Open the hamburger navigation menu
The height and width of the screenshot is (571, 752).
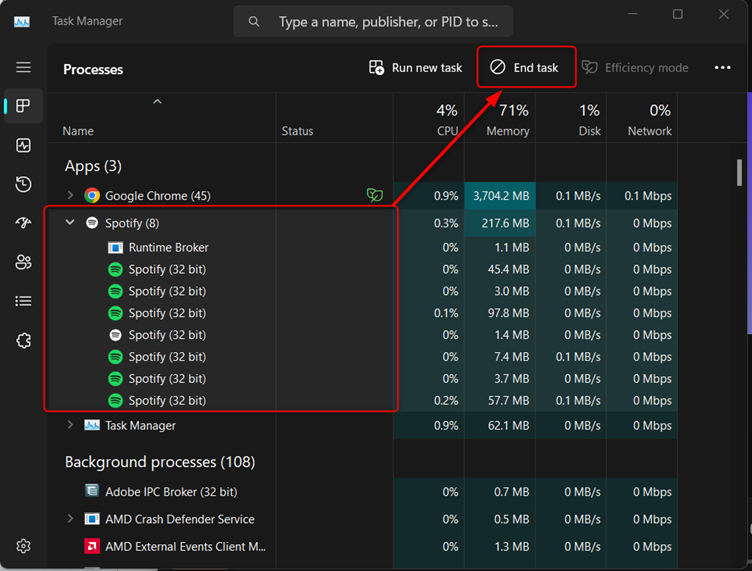point(23,67)
